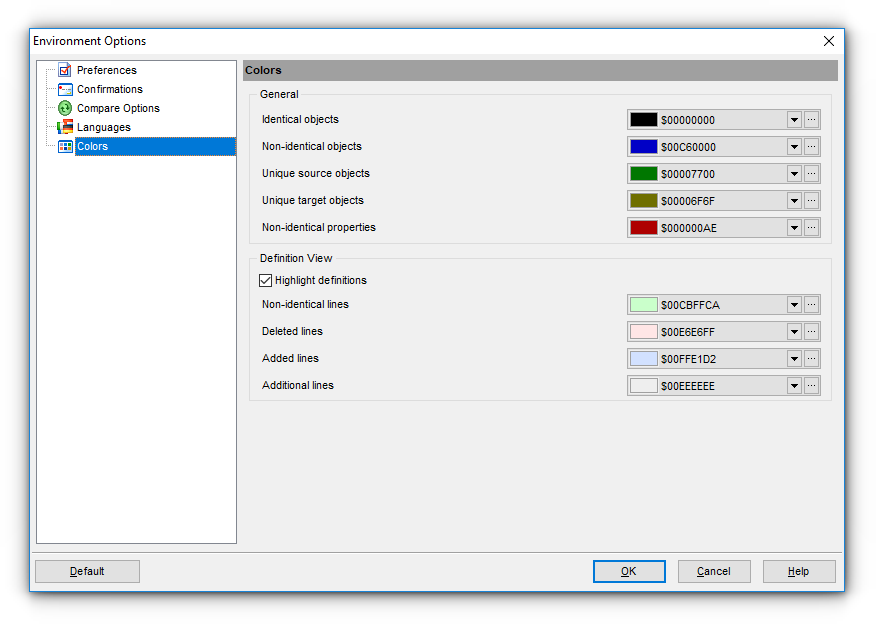Expand the Non-identical properties color dropdown
Screen dimensions: 876x624
pos(794,228)
